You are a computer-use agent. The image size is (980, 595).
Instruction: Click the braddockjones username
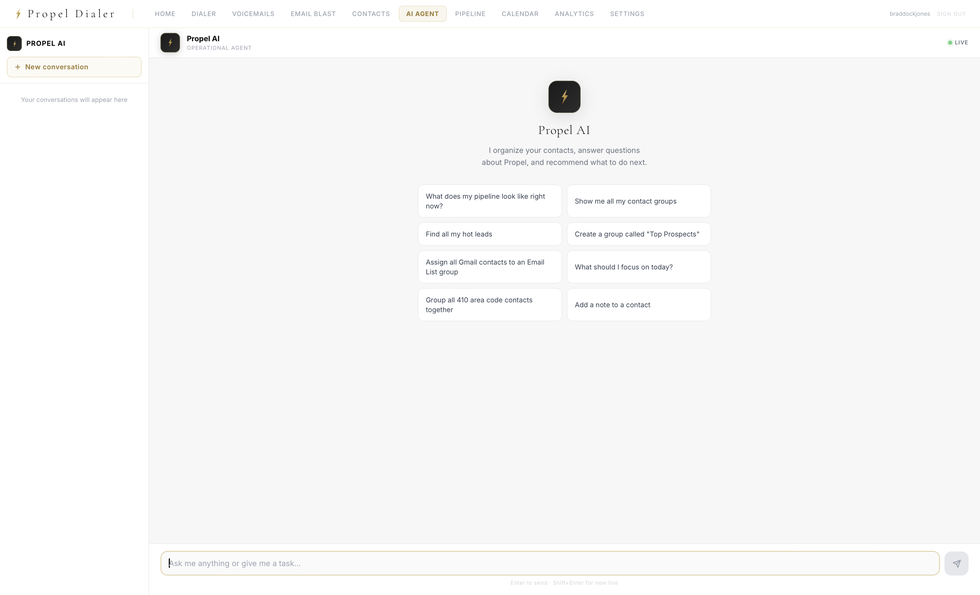[x=909, y=14]
